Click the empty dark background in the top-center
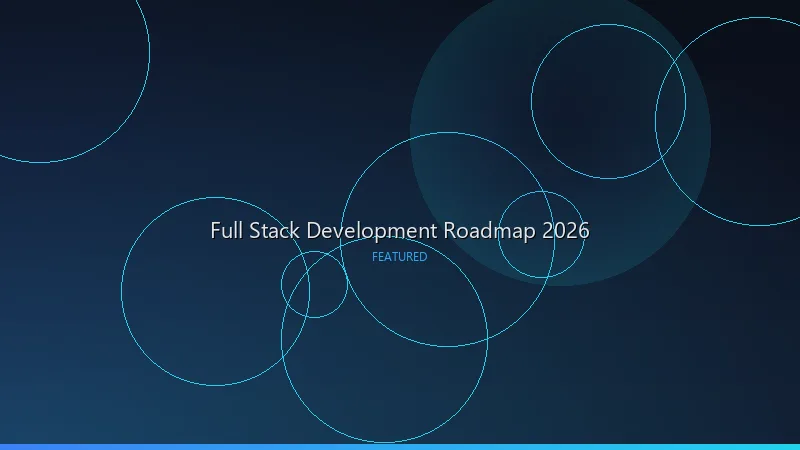This screenshot has width=800, height=450. tap(300, 60)
